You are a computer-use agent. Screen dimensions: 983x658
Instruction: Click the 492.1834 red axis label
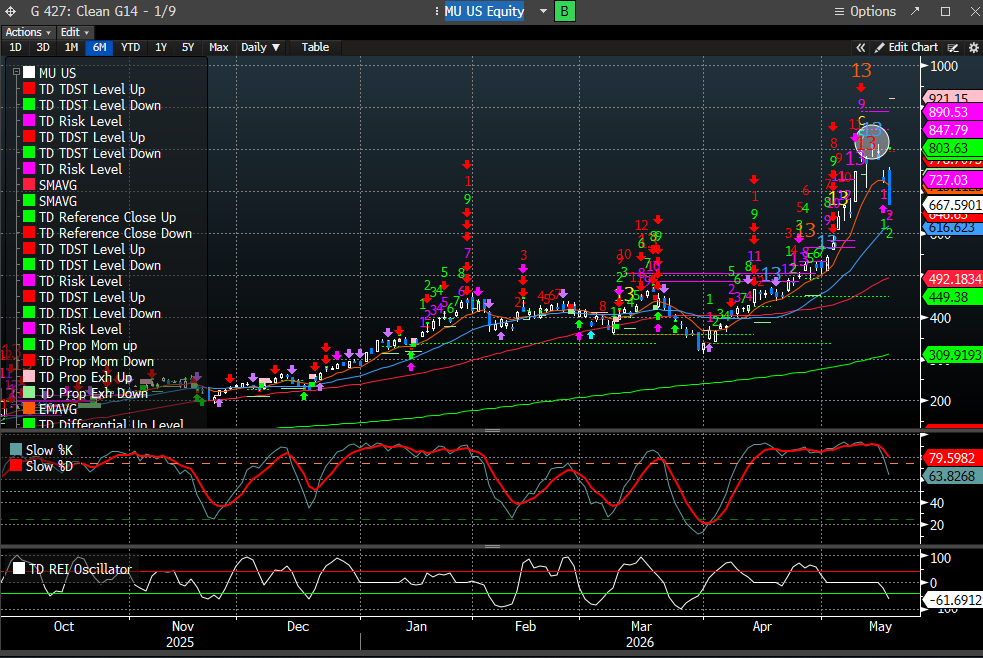(954, 279)
